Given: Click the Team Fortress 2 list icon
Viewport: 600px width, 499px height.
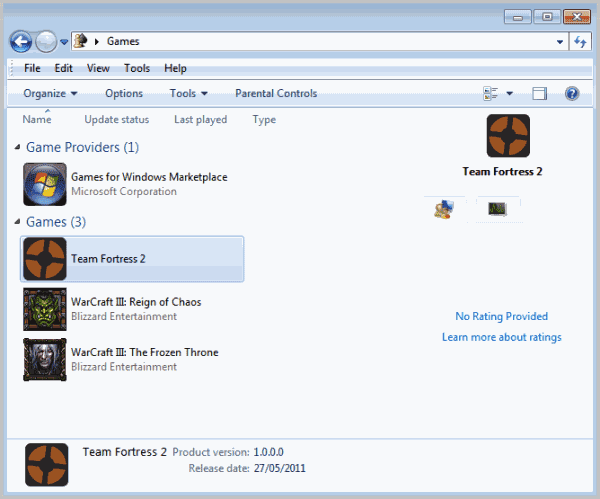Looking at the screenshot, I should pos(45,259).
